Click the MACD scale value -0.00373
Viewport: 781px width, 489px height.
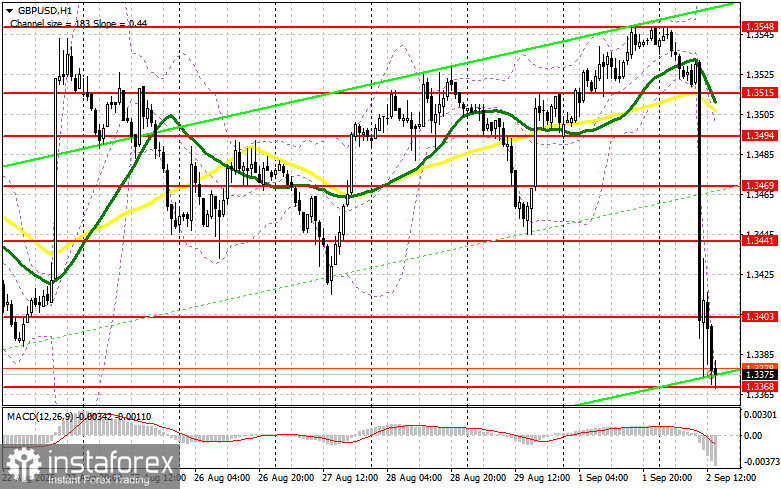[x=760, y=462]
